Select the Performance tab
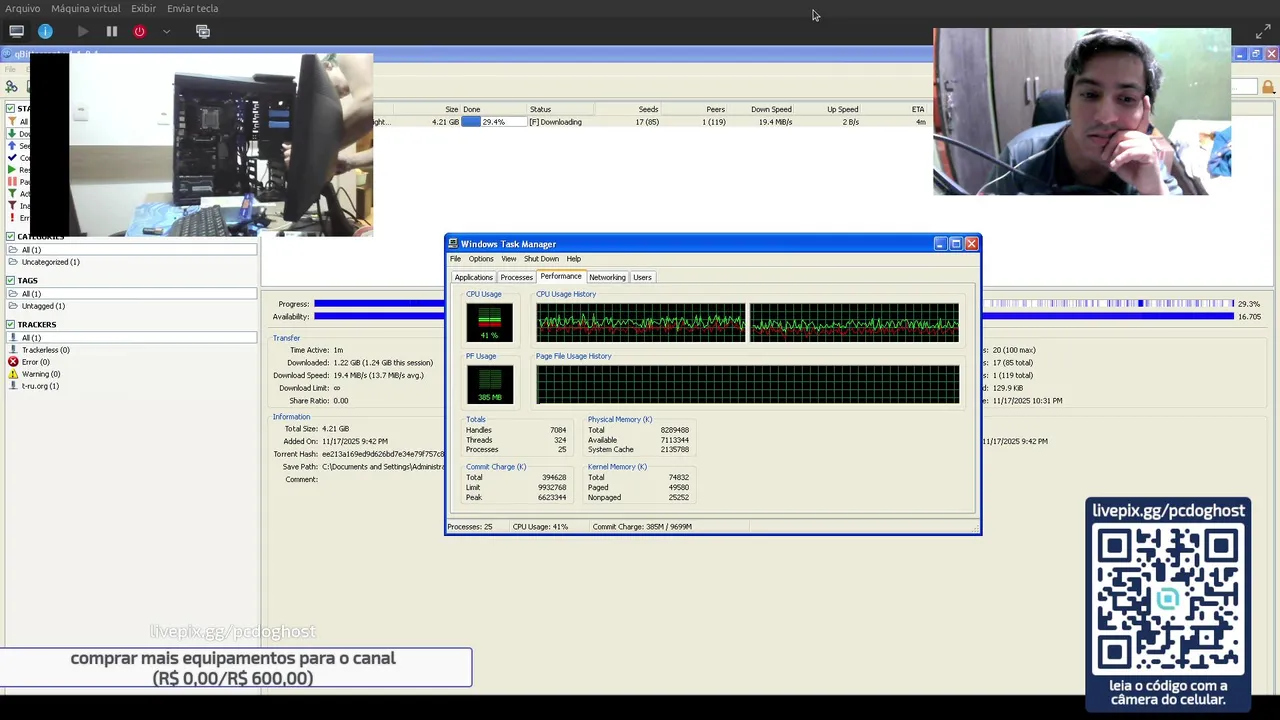Image resolution: width=1280 pixels, height=720 pixels. (x=561, y=276)
